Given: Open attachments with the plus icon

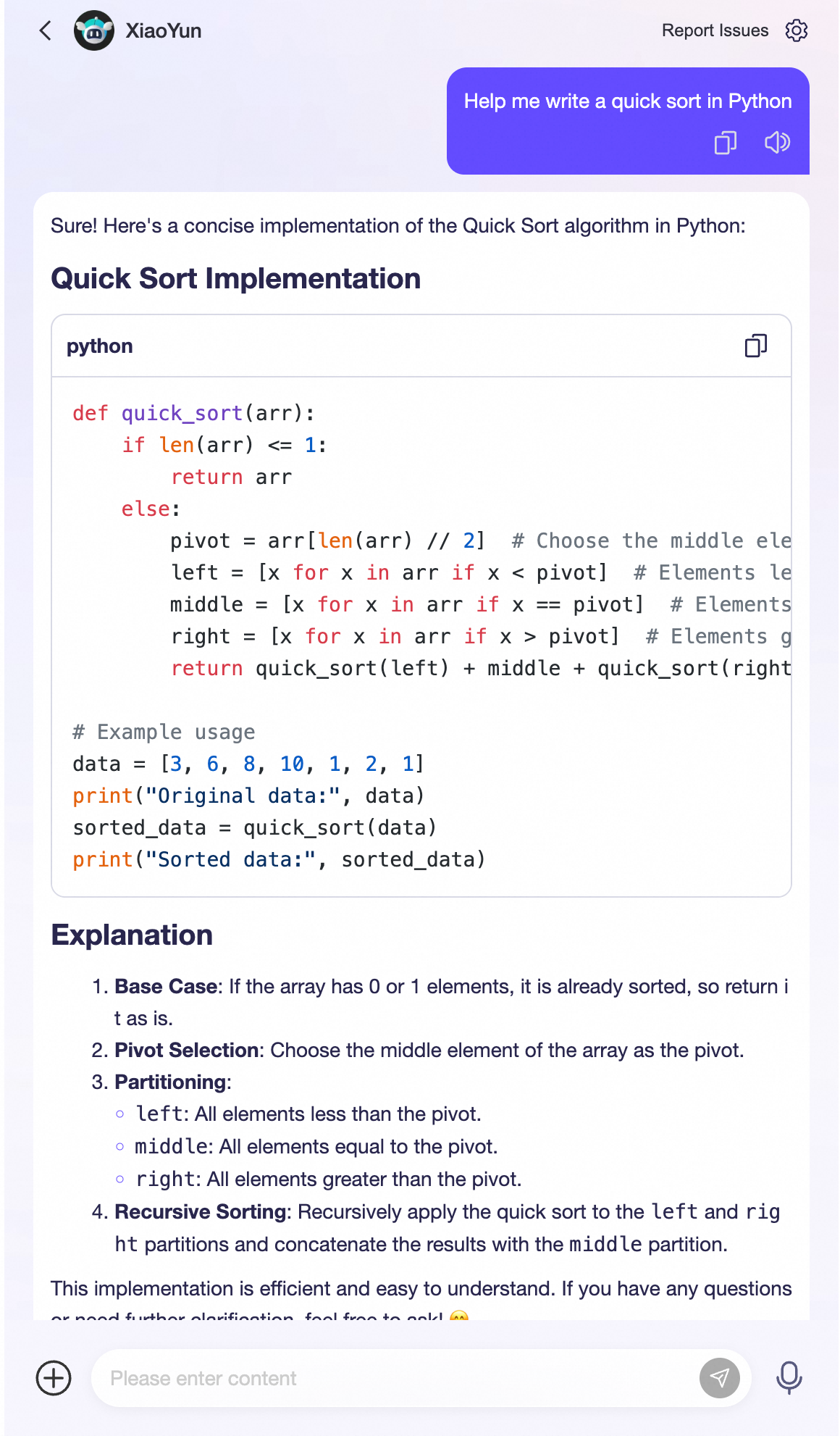Looking at the screenshot, I should (54, 1377).
